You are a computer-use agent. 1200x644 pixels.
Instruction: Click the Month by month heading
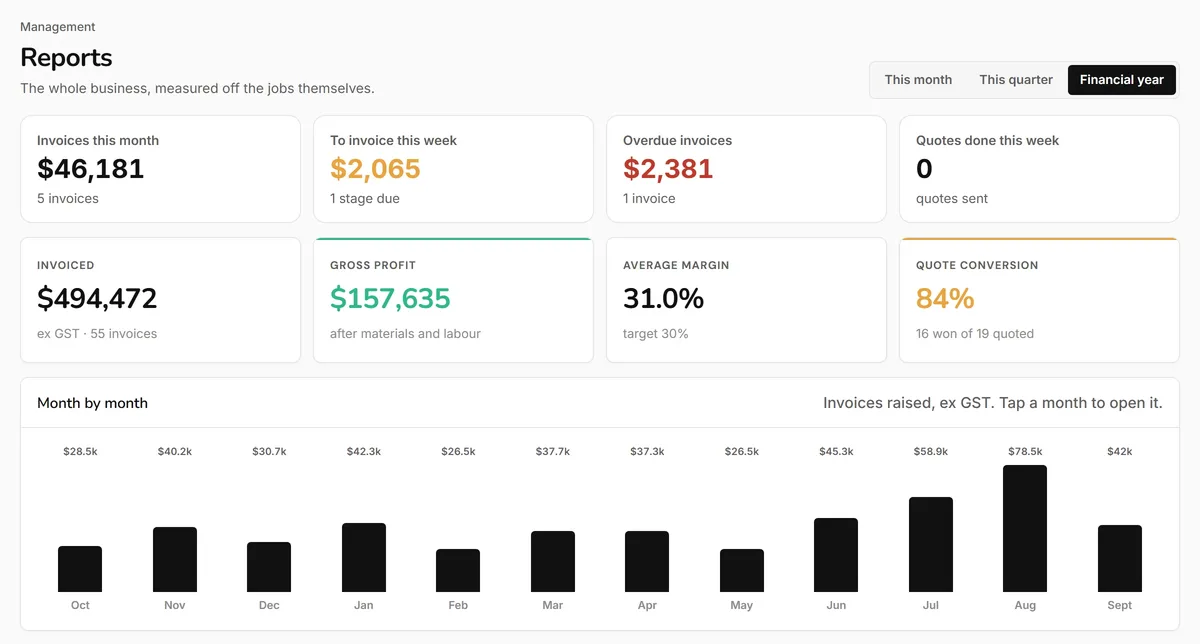click(92, 403)
